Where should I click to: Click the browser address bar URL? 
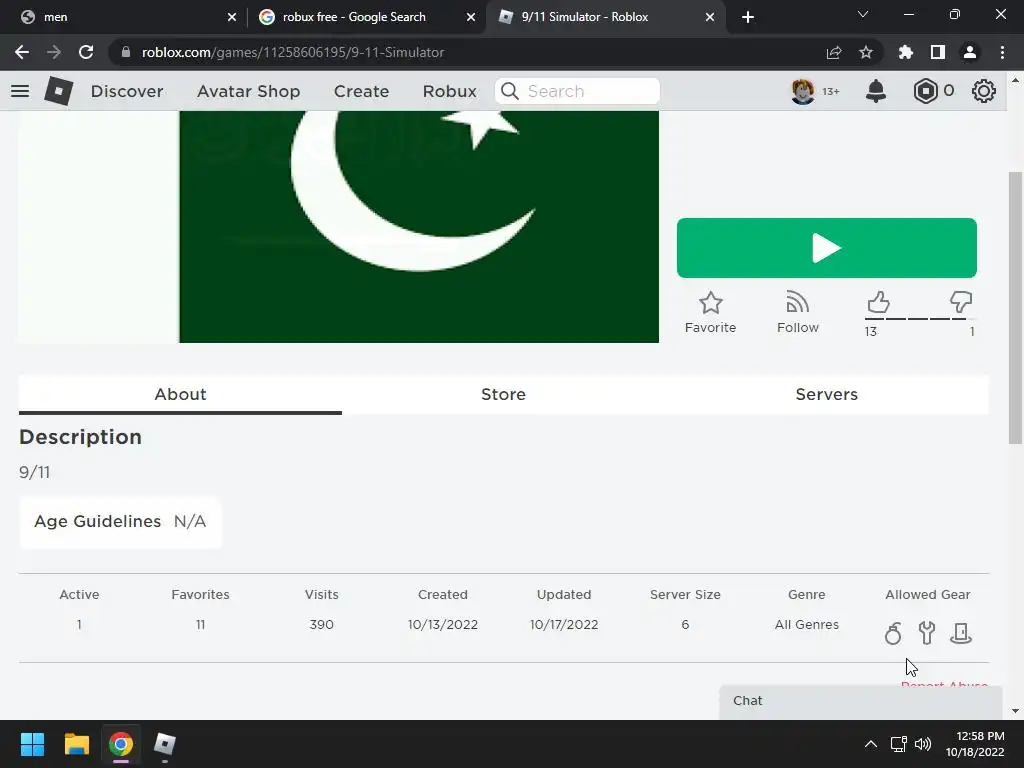point(293,52)
